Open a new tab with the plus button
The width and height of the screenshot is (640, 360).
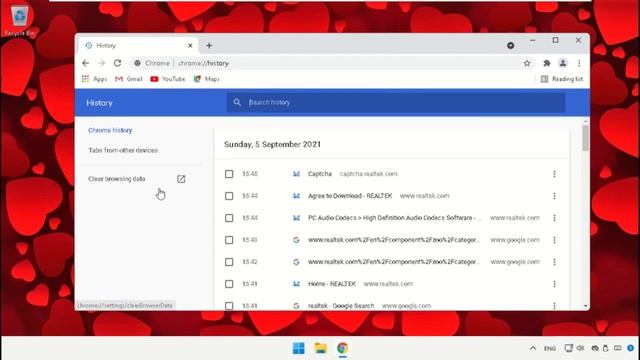pos(209,45)
